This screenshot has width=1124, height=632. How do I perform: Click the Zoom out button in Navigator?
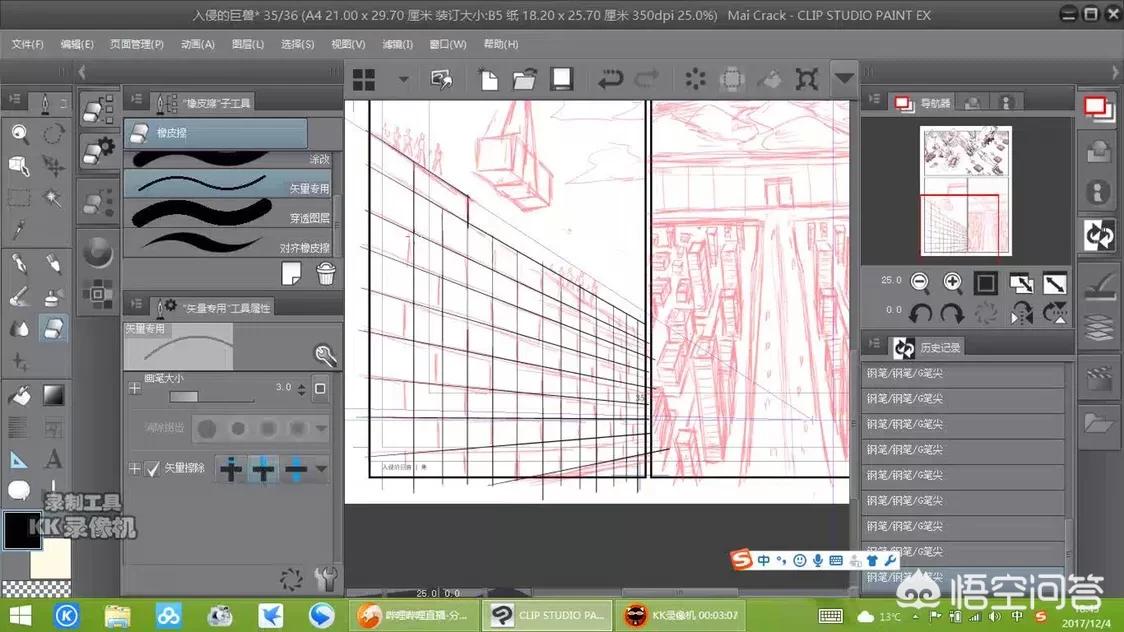pyautogui.click(x=920, y=282)
